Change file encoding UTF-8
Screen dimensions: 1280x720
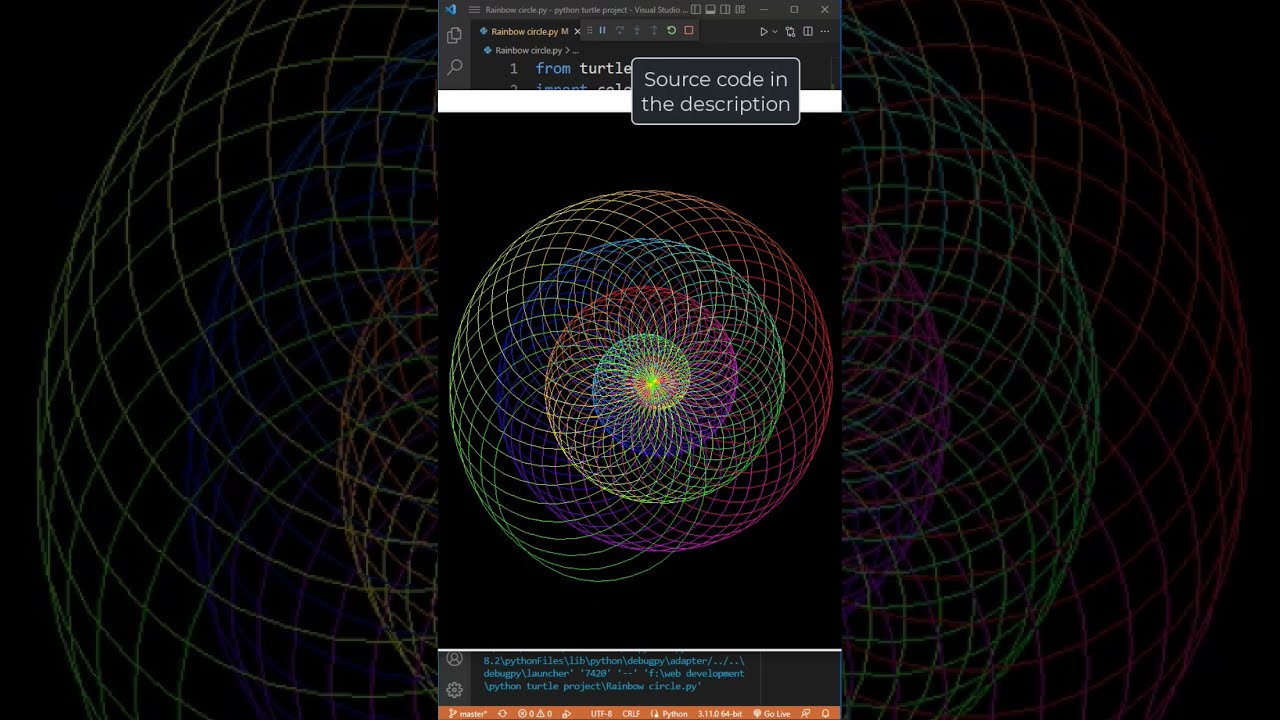[601, 714]
